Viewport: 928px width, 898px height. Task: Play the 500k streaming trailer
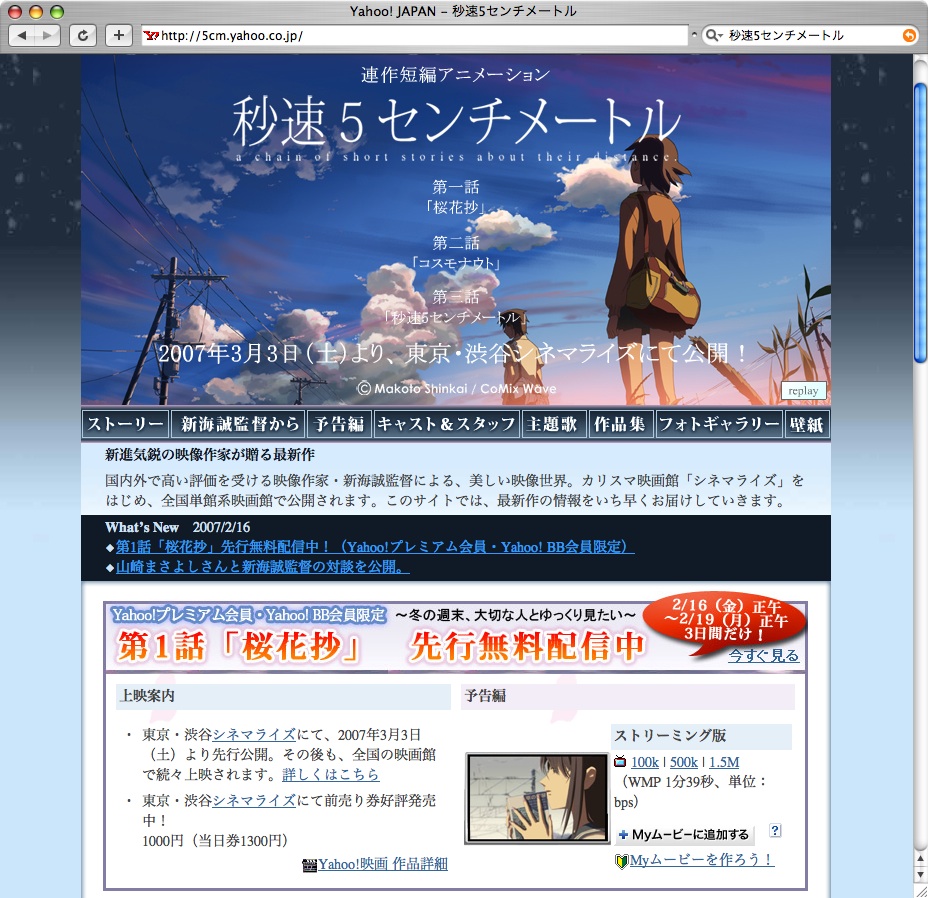(x=684, y=762)
